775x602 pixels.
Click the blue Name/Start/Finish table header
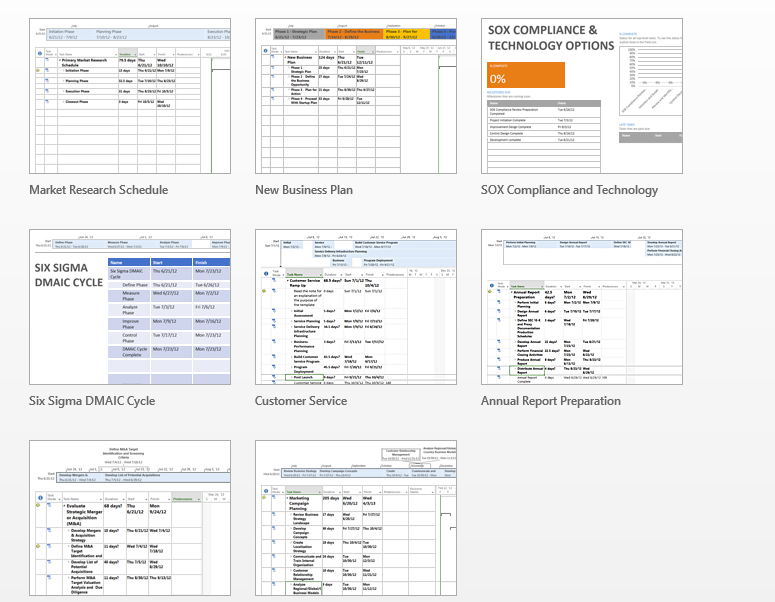click(x=168, y=262)
